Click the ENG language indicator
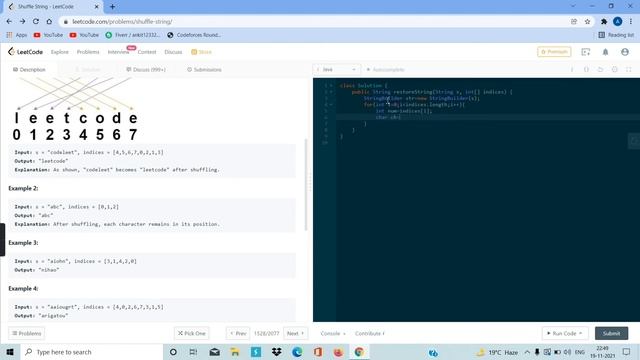Viewport: 640px width, 360px height. [x=580, y=352]
